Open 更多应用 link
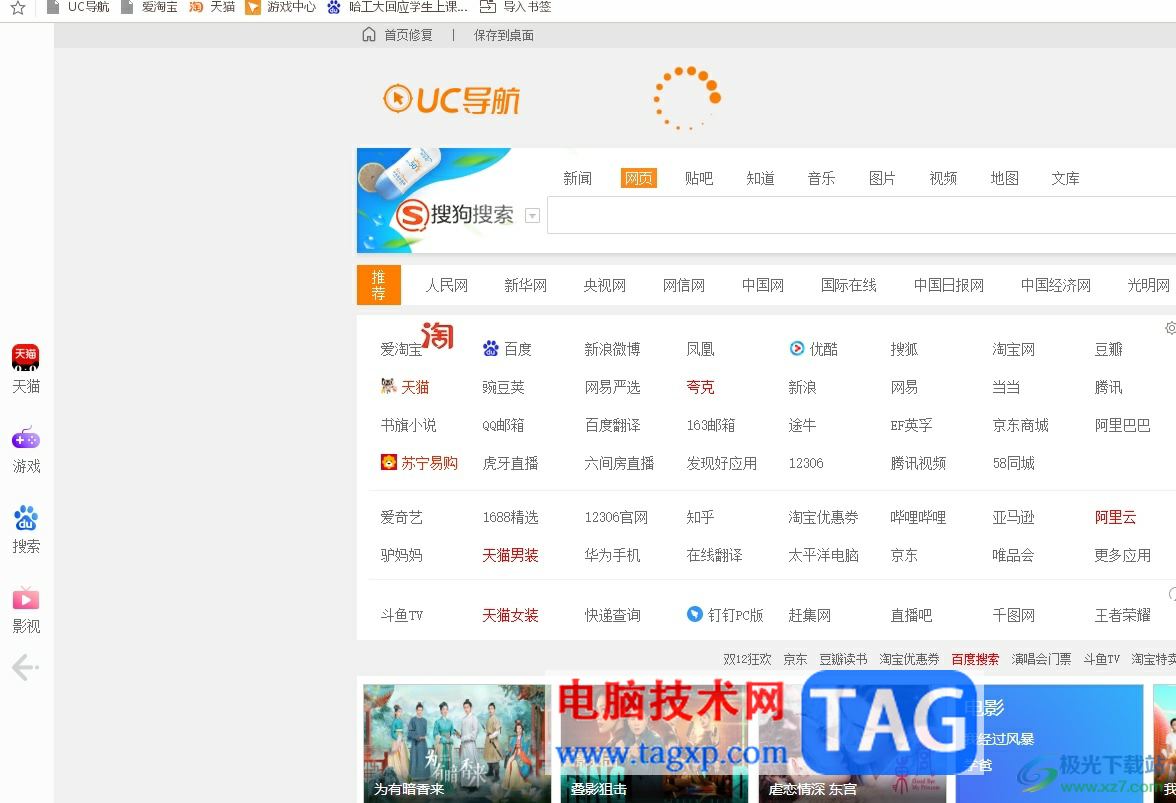Image resolution: width=1176 pixels, height=803 pixels. (x=1123, y=556)
